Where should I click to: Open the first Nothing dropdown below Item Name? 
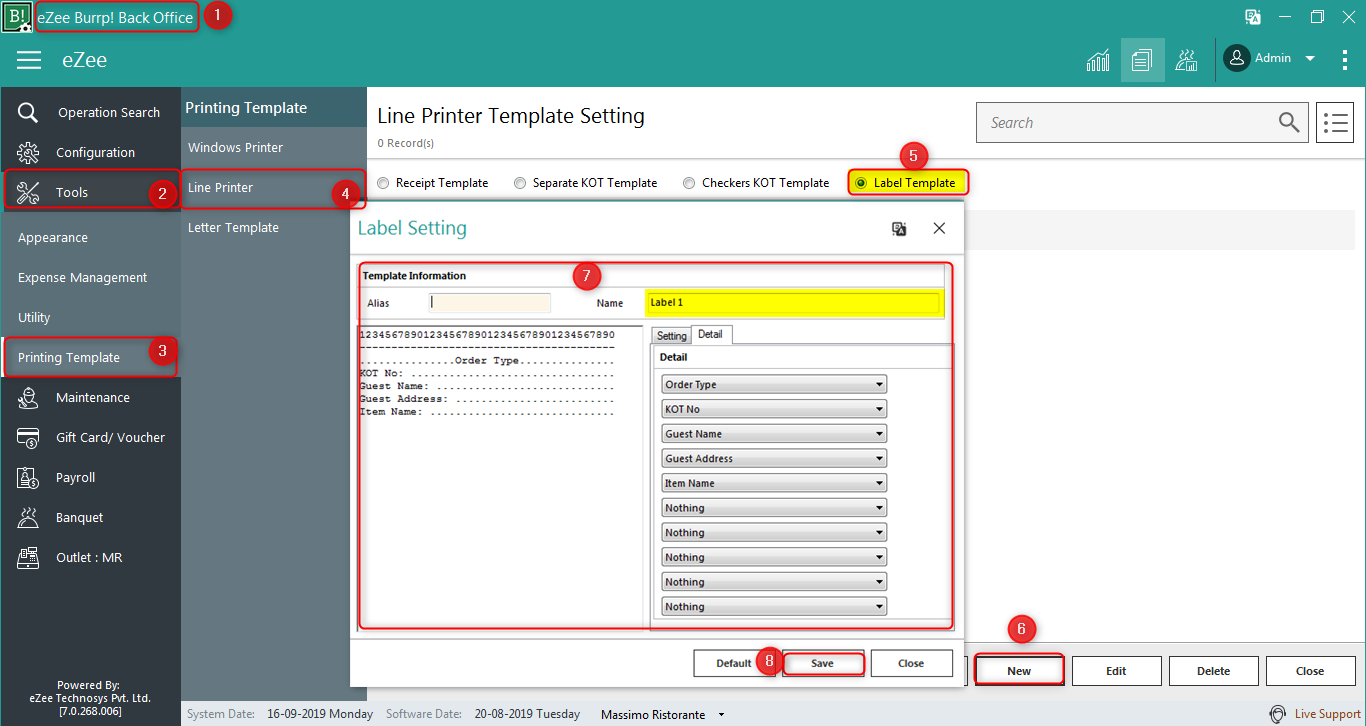click(774, 508)
